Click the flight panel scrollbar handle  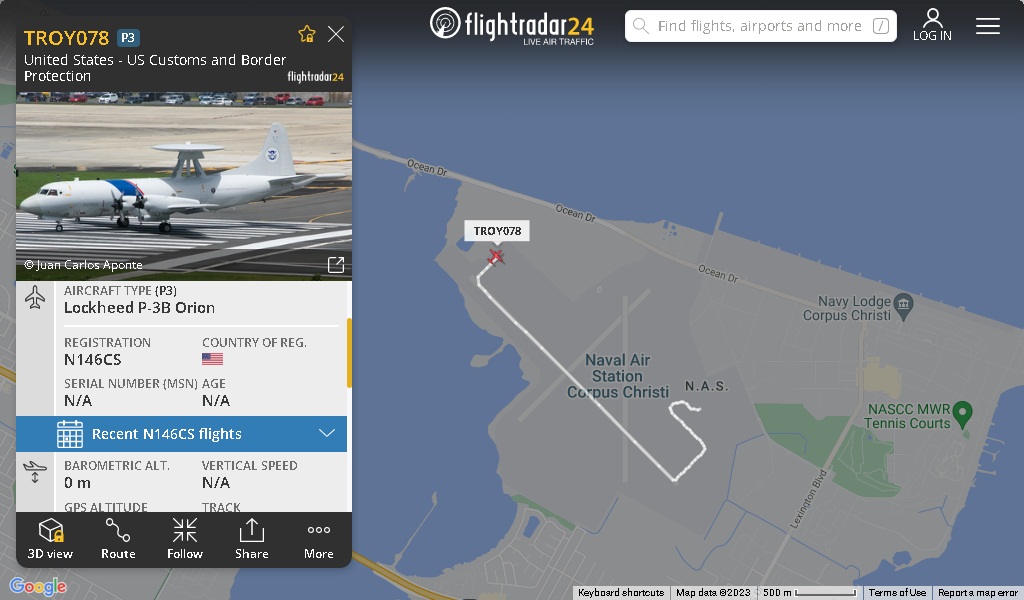click(x=349, y=353)
